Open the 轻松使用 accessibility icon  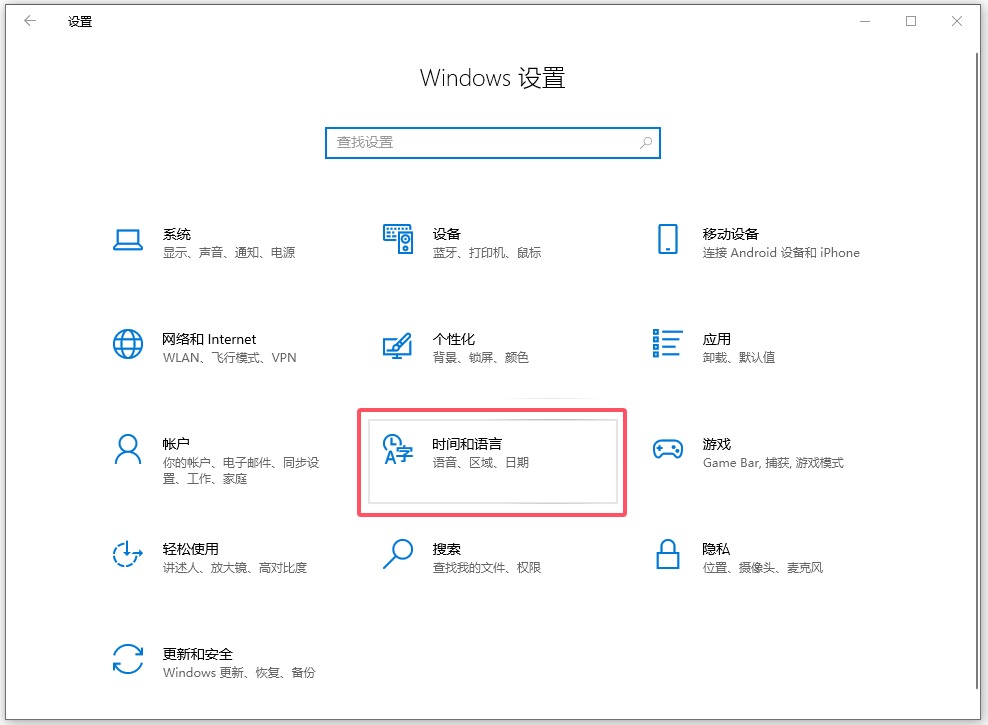(x=128, y=554)
